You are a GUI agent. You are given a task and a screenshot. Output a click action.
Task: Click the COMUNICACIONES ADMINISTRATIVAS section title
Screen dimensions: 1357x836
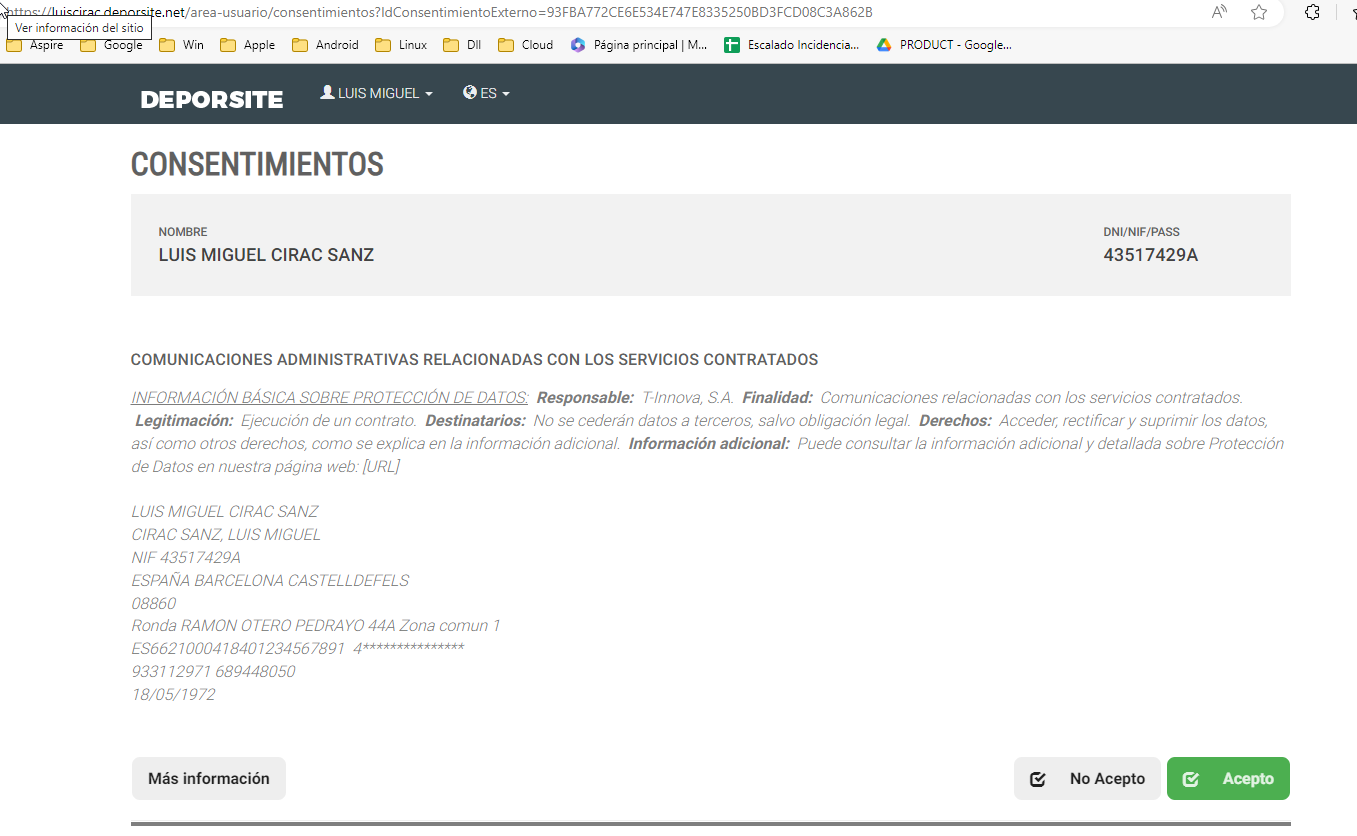[x=474, y=359]
